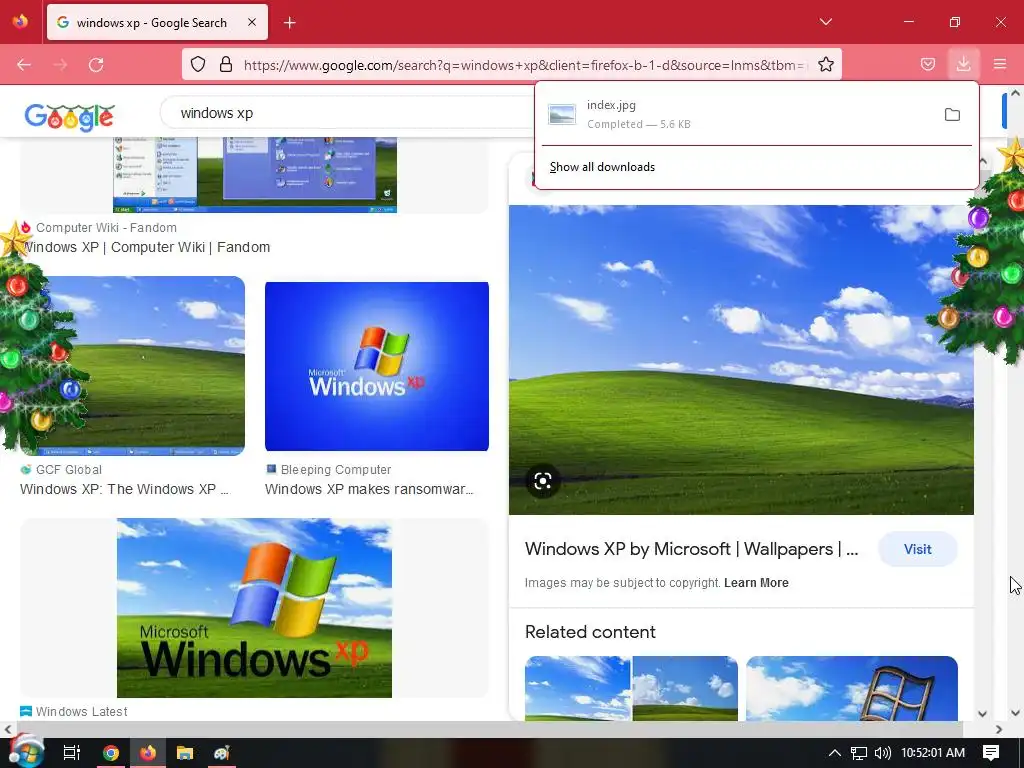
Task: Open the Windows Start button
Action: pos(26,752)
